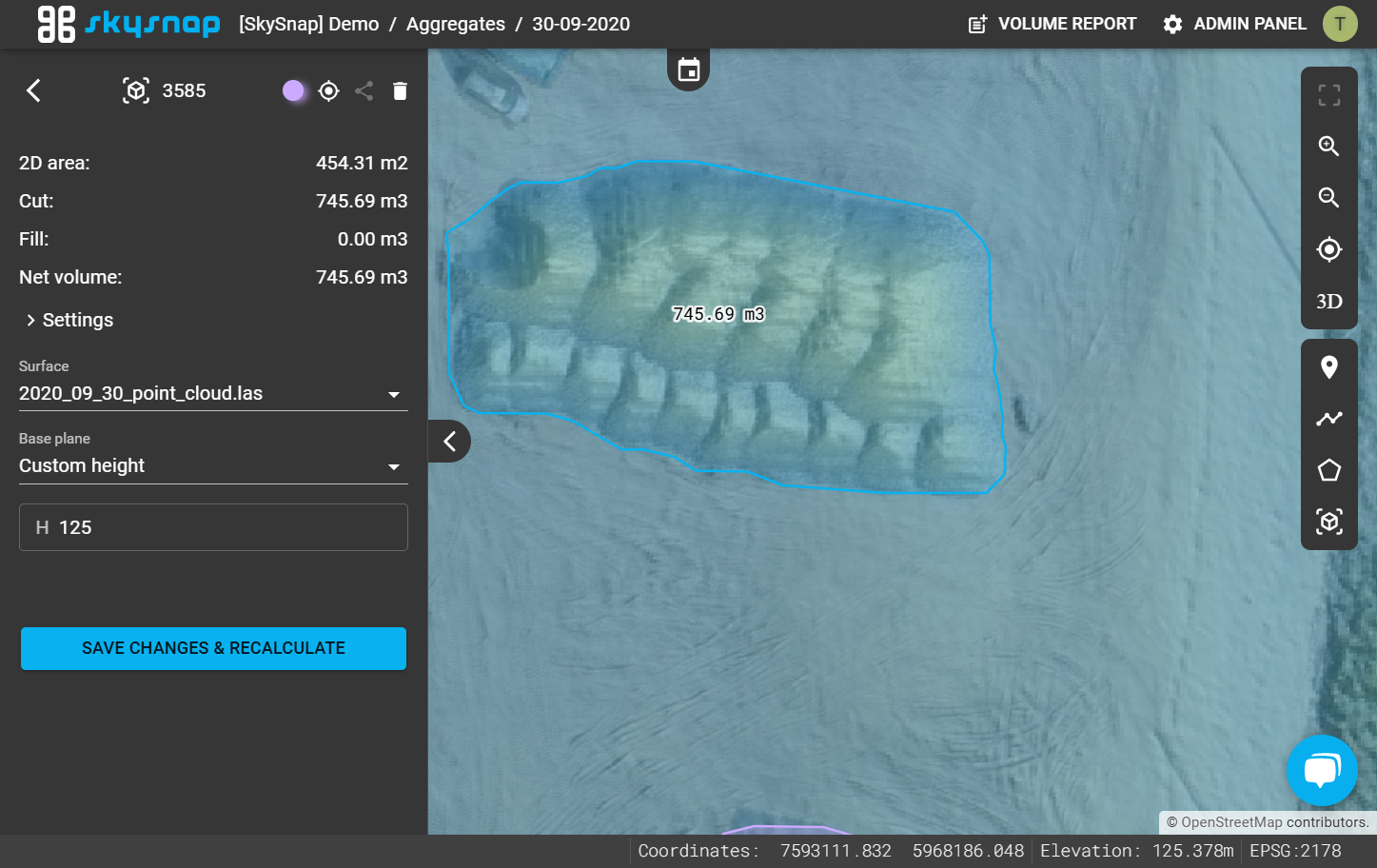
Task: Zoom out of the map
Action: coord(1329,197)
